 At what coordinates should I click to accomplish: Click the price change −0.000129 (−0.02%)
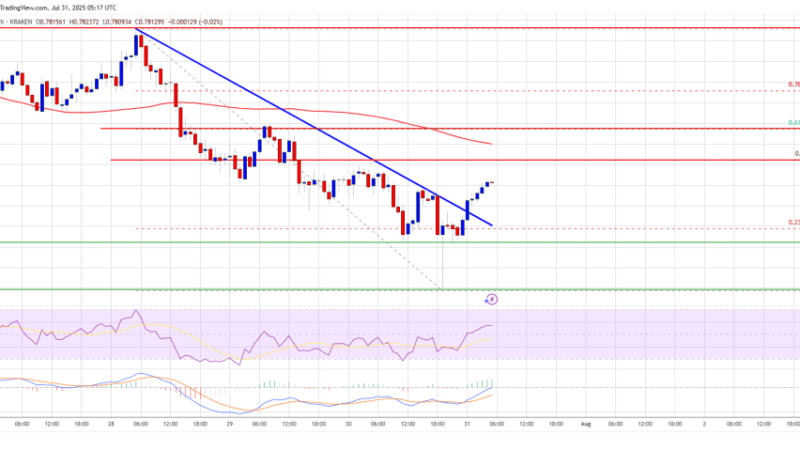[x=195, y=22]
